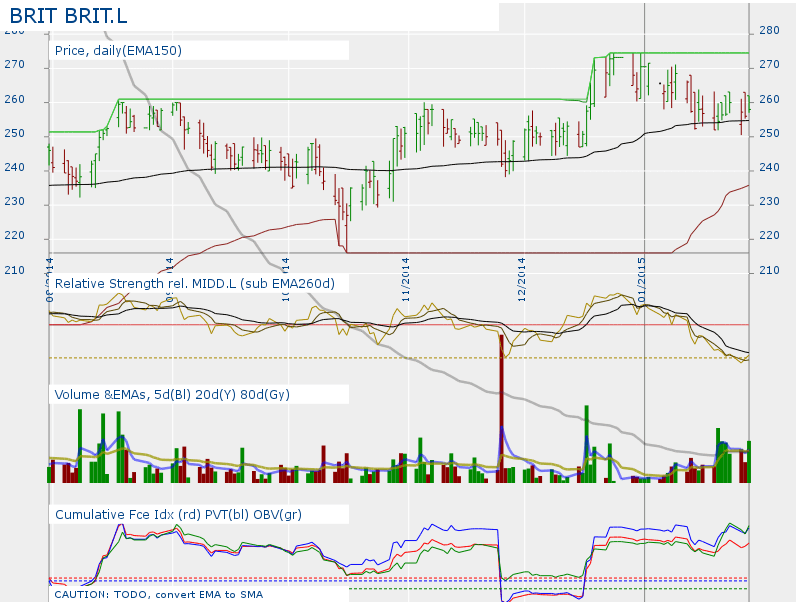796x602 pixels.
Task: Click the 01/2015 date axis label
Action: (x=641, y=280)
